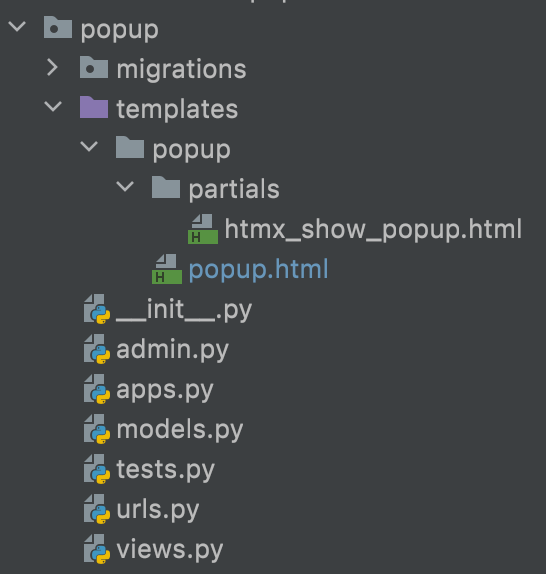Click the Python icon next to admin.py
Image resolution: width=546 pixels, height=574 pixels.
[97, 349]
